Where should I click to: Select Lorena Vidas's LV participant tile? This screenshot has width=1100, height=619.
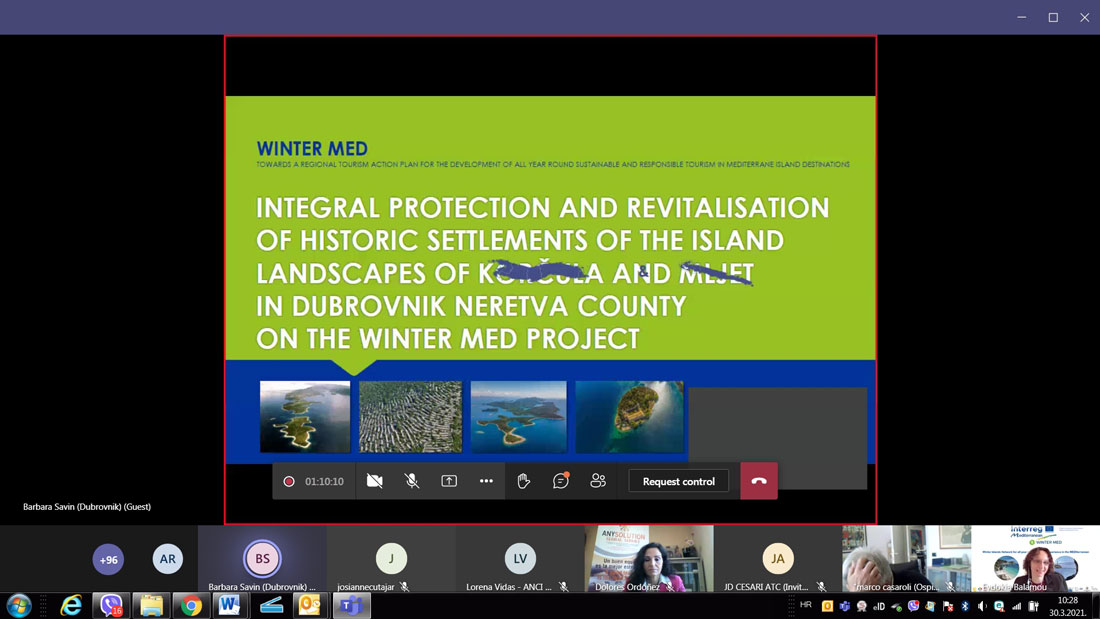[520, 559]
